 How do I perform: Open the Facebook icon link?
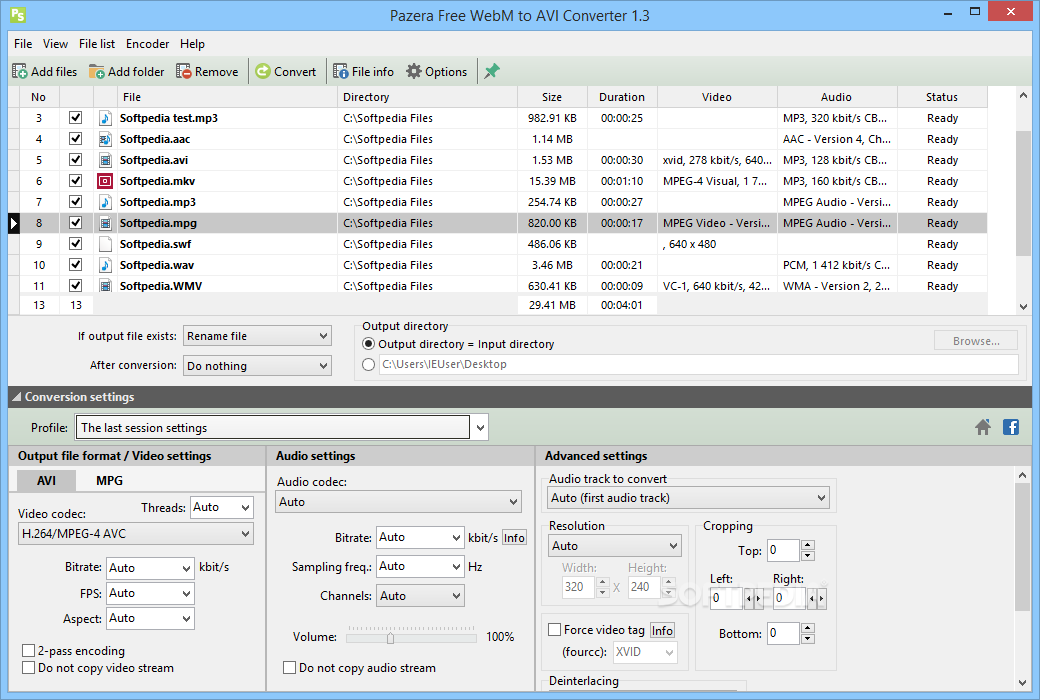pos(1011,427)
